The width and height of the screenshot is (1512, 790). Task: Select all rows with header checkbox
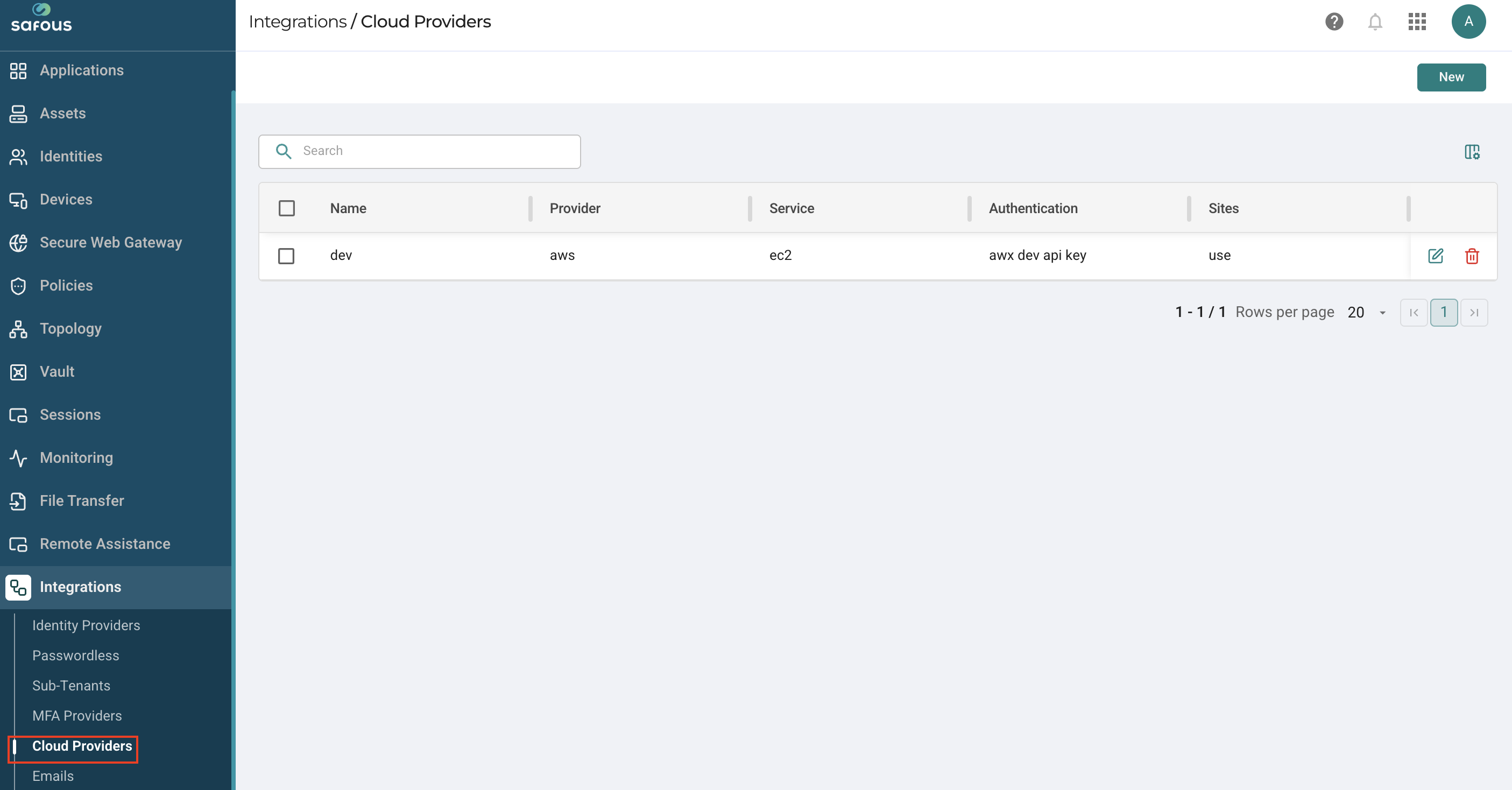[286, 208]
